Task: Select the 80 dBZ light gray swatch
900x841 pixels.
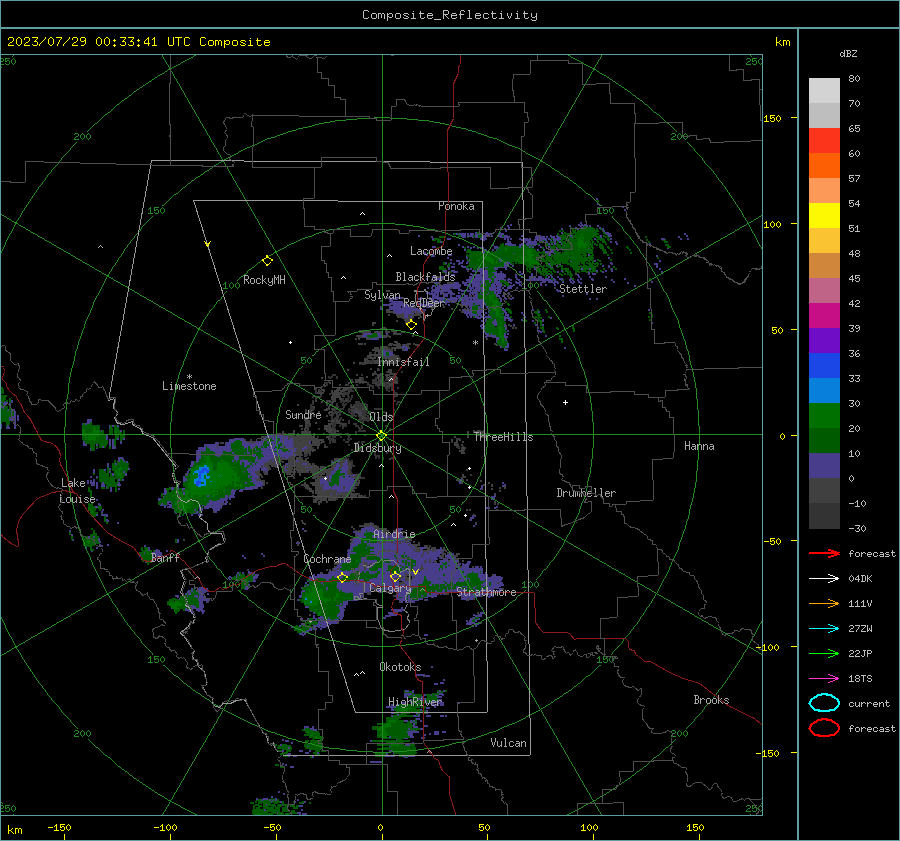Action: [824, 90]
